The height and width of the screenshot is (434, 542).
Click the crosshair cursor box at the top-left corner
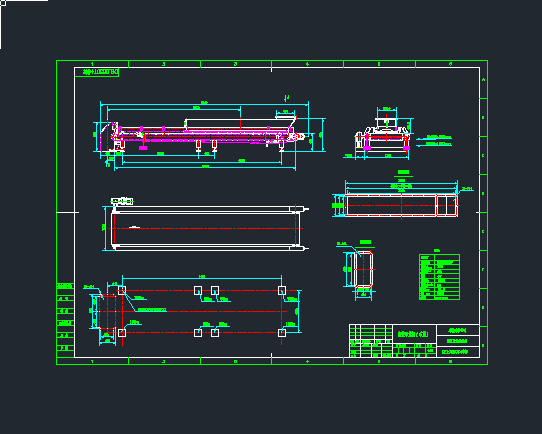(3, 3)
